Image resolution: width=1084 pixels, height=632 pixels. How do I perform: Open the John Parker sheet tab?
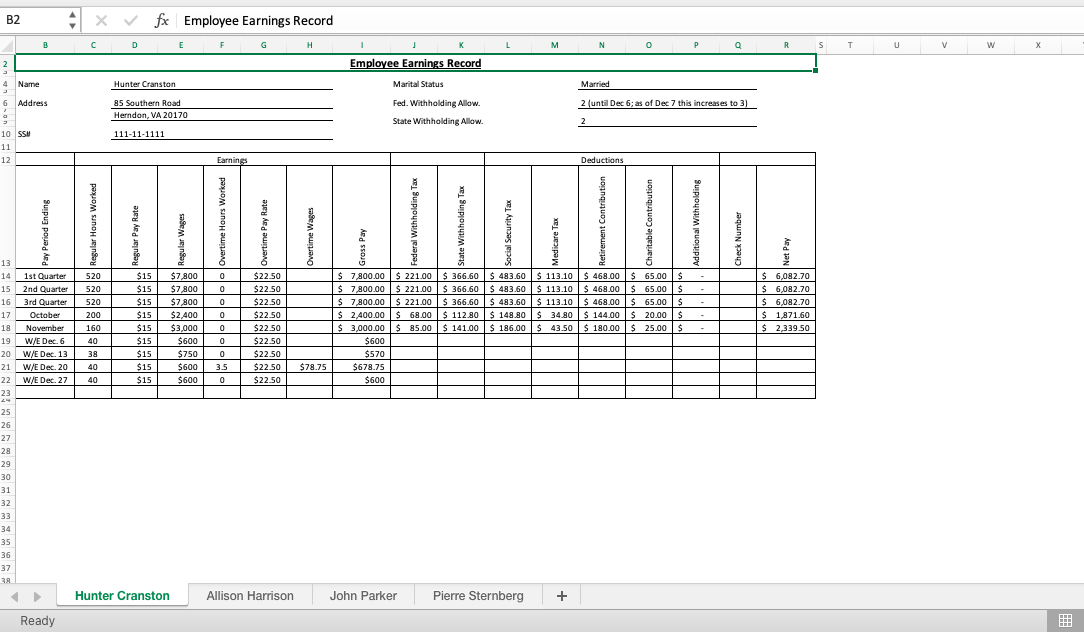363,595
